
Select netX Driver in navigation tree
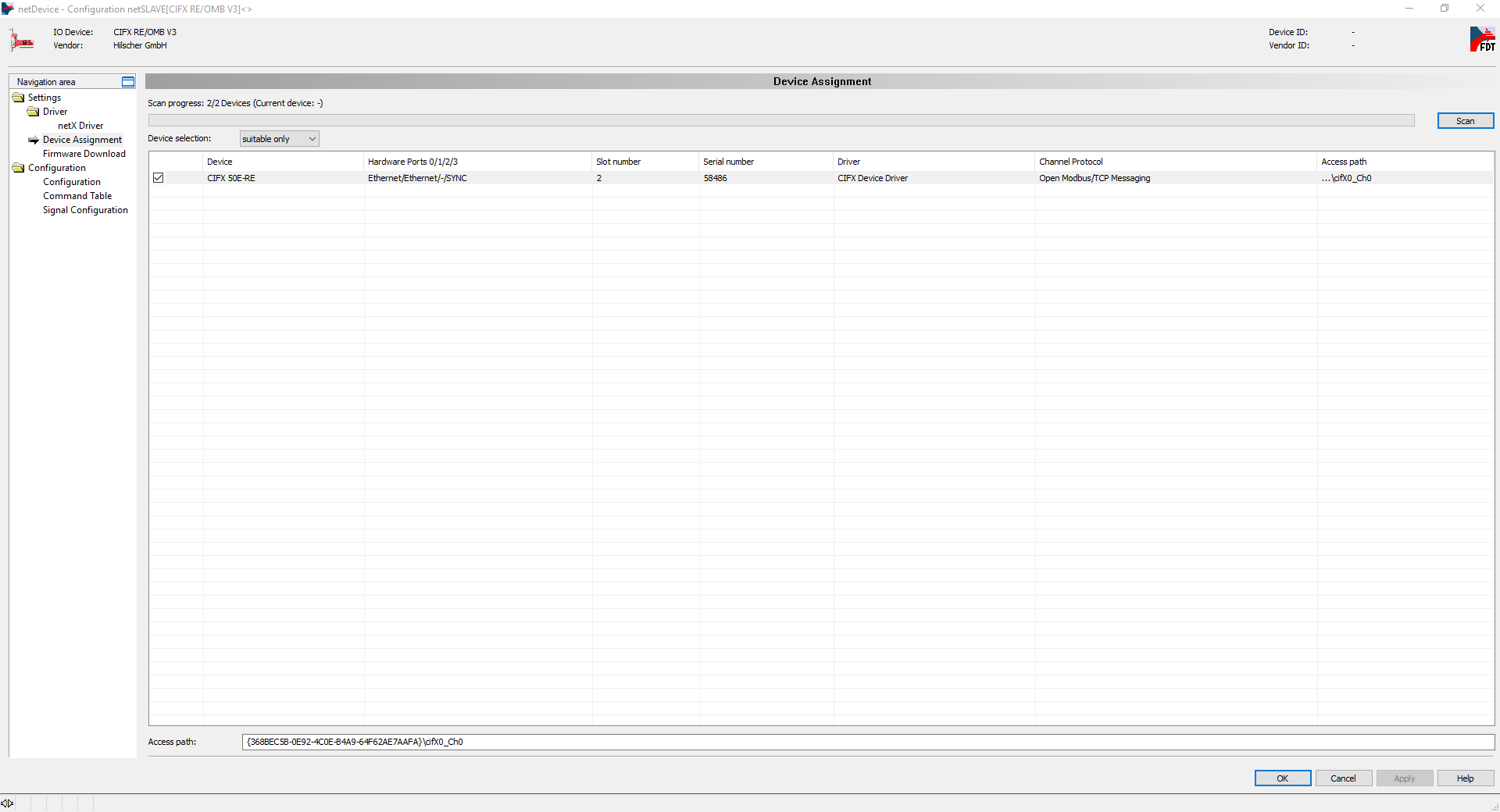coord(80,126)
